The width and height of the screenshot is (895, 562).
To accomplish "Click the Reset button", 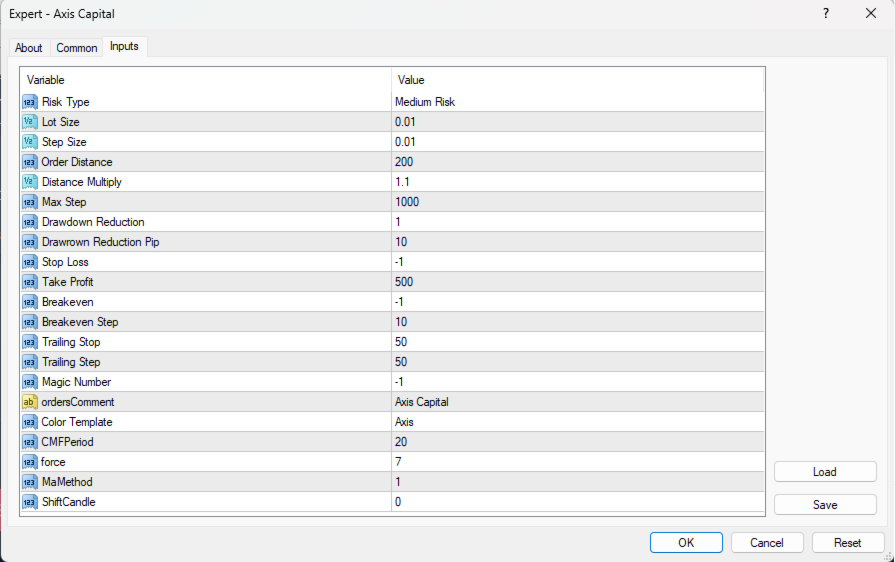I will [848, 543].
